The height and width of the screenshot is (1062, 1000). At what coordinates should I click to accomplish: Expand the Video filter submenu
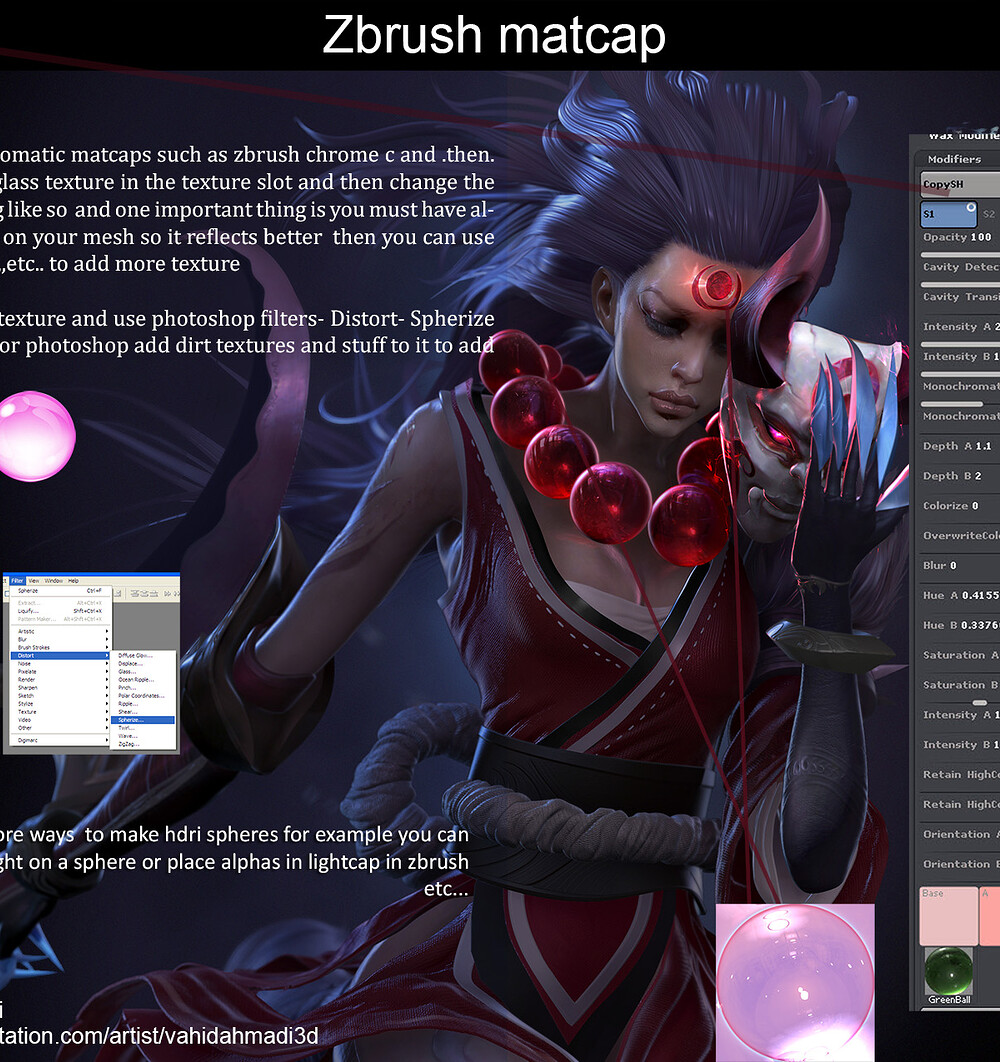60,720
